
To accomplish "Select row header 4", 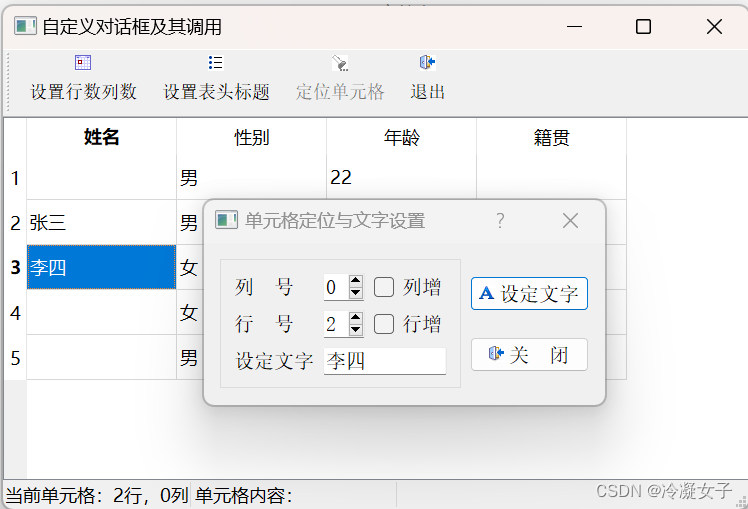I will coord(15,312).
